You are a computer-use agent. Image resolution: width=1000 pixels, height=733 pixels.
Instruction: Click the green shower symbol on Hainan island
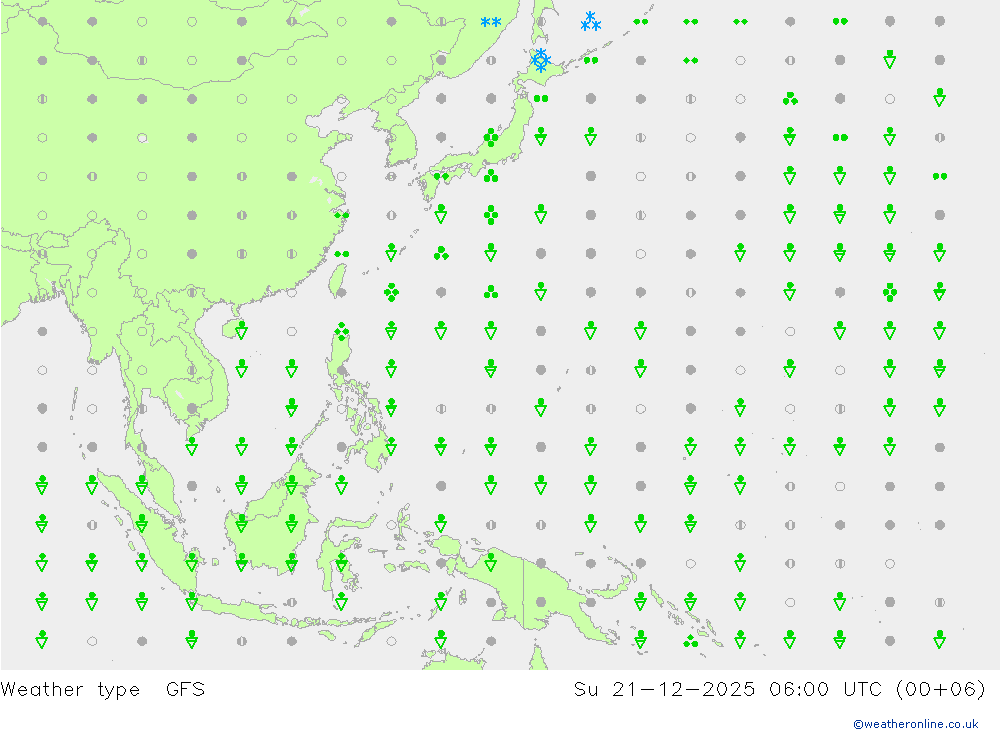click(242, 330)
